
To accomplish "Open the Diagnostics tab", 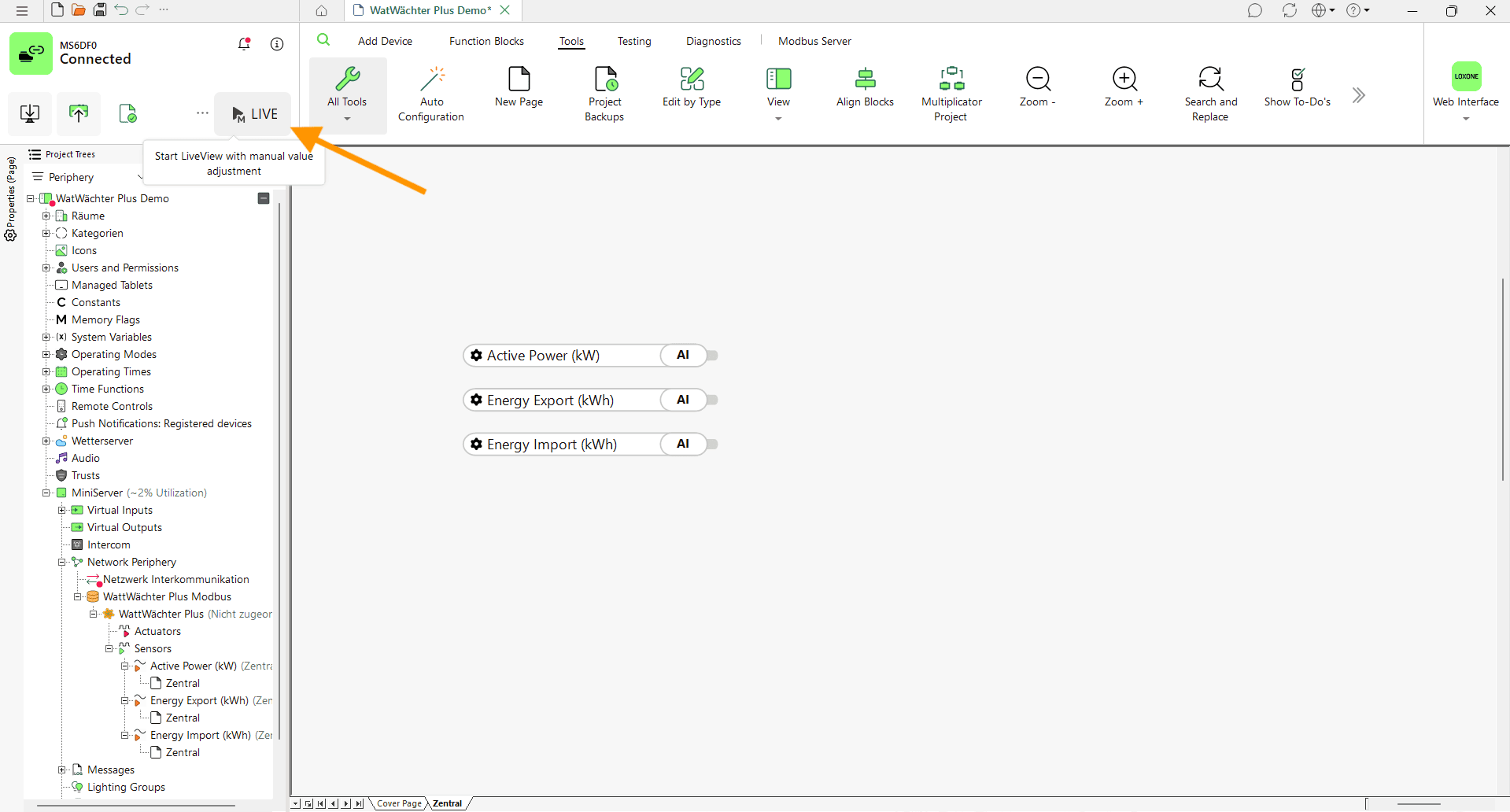I will (713, 41).
